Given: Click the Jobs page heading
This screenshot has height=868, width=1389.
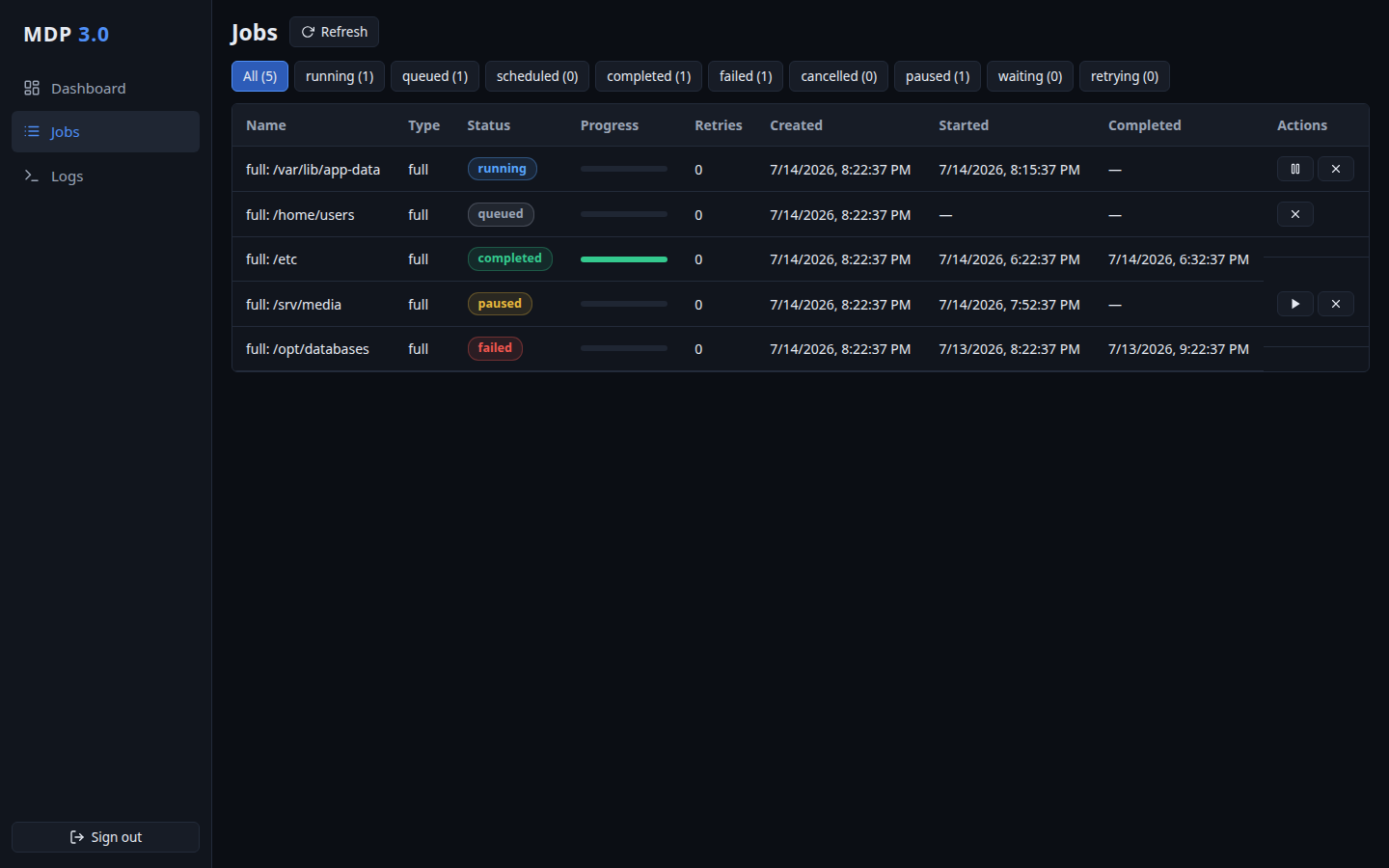Looking at the screenshot, I should click(255, 33).
